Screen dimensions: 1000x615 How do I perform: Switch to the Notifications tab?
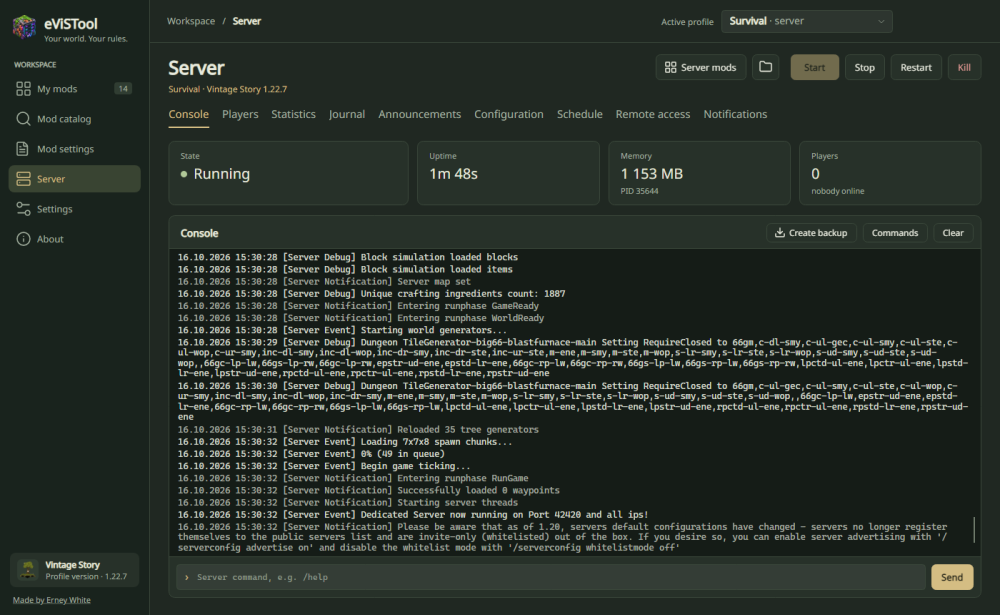pyautogui.click(x=735, y=114)
